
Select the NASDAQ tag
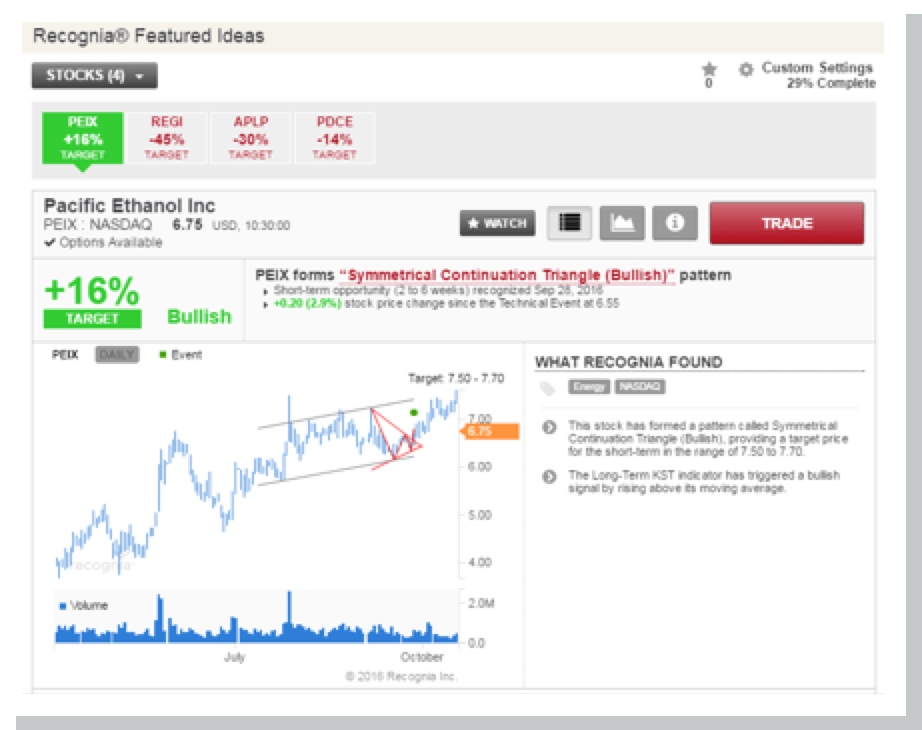coord(640,386)
